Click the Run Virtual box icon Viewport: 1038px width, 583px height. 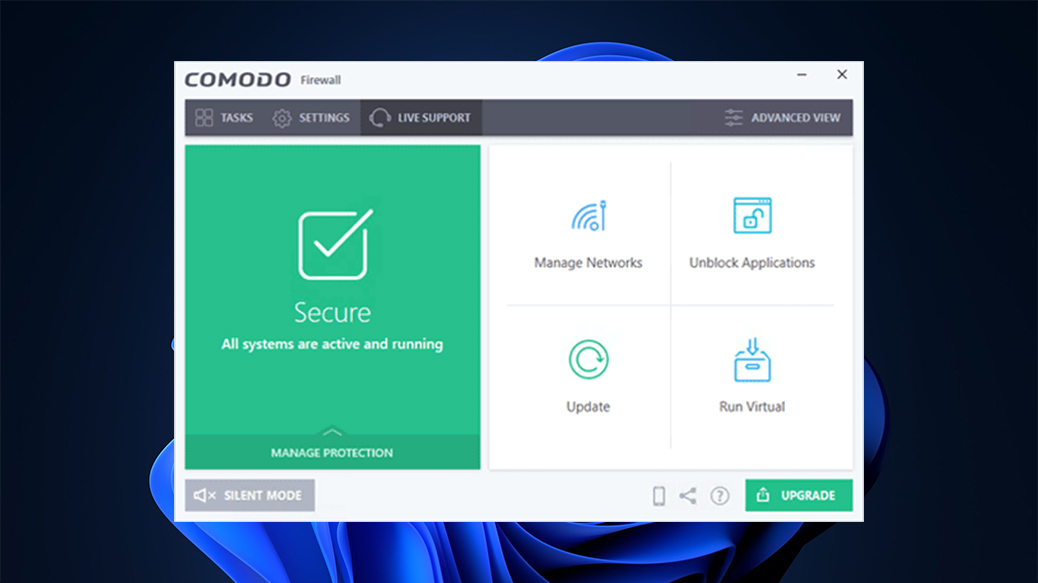tap(752, 360)
